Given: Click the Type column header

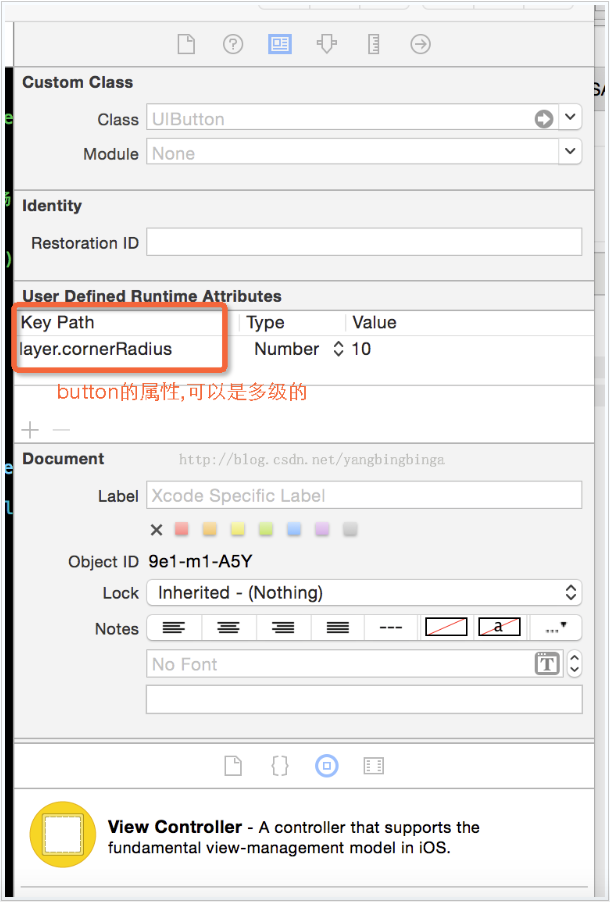Looking at the screenshot, I should tap(265, 322).
